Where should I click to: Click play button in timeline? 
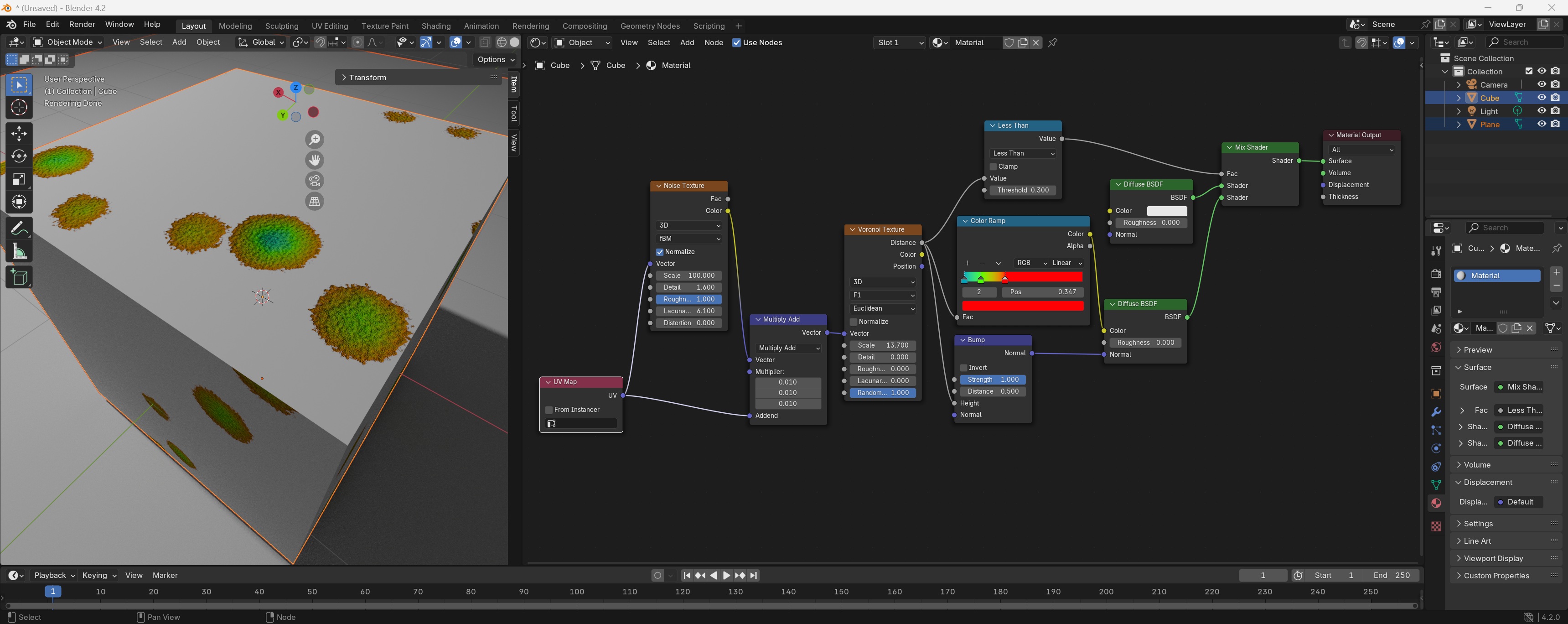724,575
